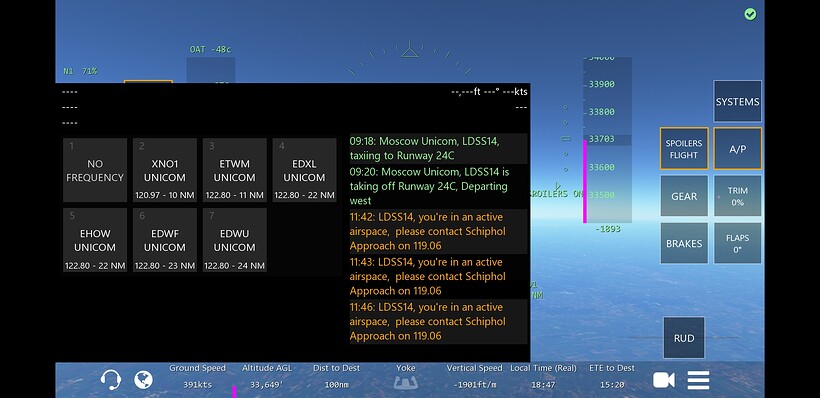Tap the yoke indicator icon
The width and height of the screenshot is (820, 398).
coord(405,383)
